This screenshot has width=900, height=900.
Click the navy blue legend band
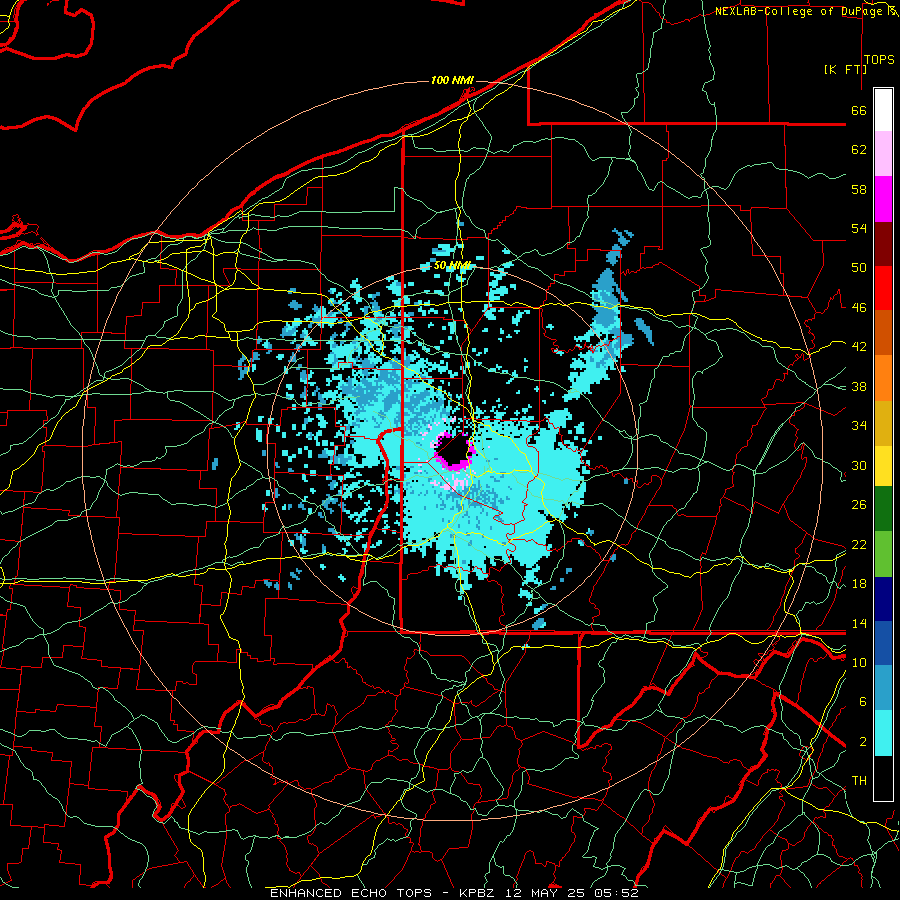pos(883,599)
